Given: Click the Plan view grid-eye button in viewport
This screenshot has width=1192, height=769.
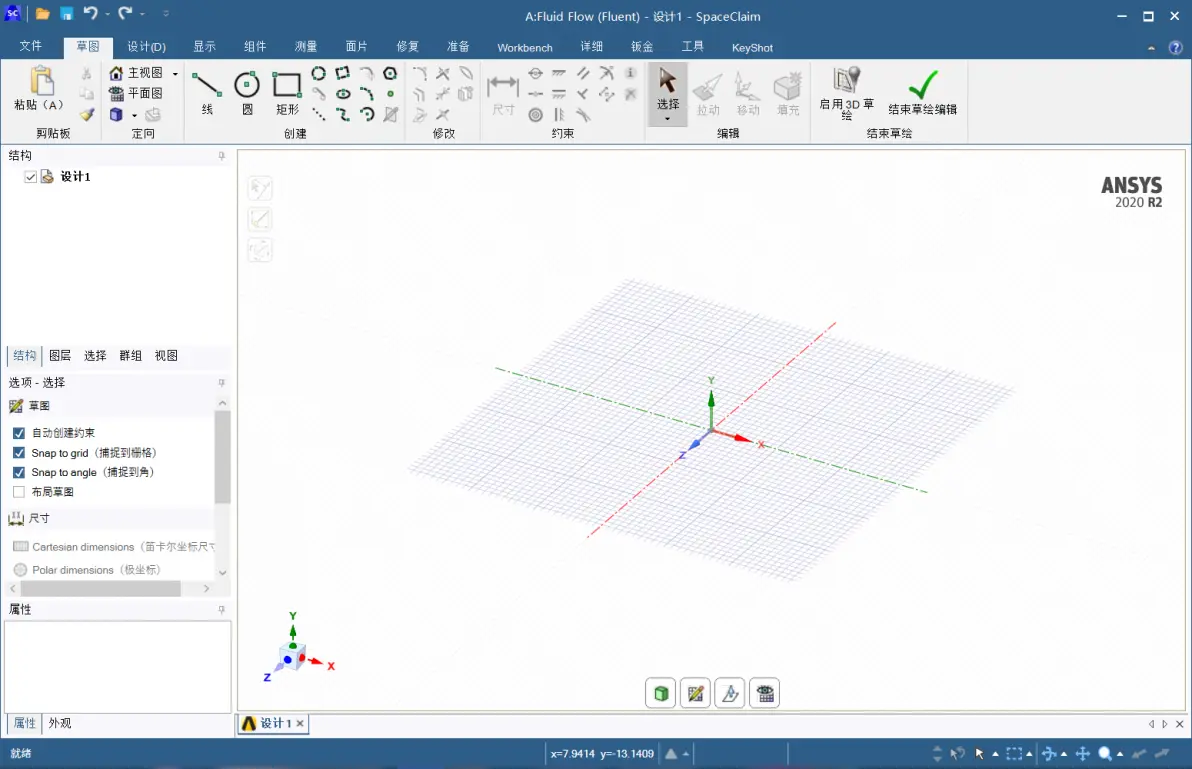Looking at the screenshot, I should click(x=765, y=693).
